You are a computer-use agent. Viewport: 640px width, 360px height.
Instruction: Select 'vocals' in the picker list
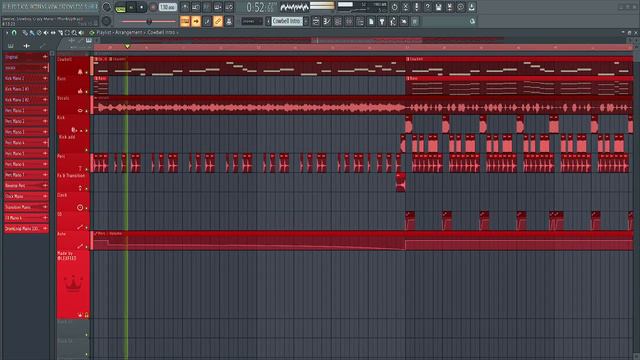point(26,68)
